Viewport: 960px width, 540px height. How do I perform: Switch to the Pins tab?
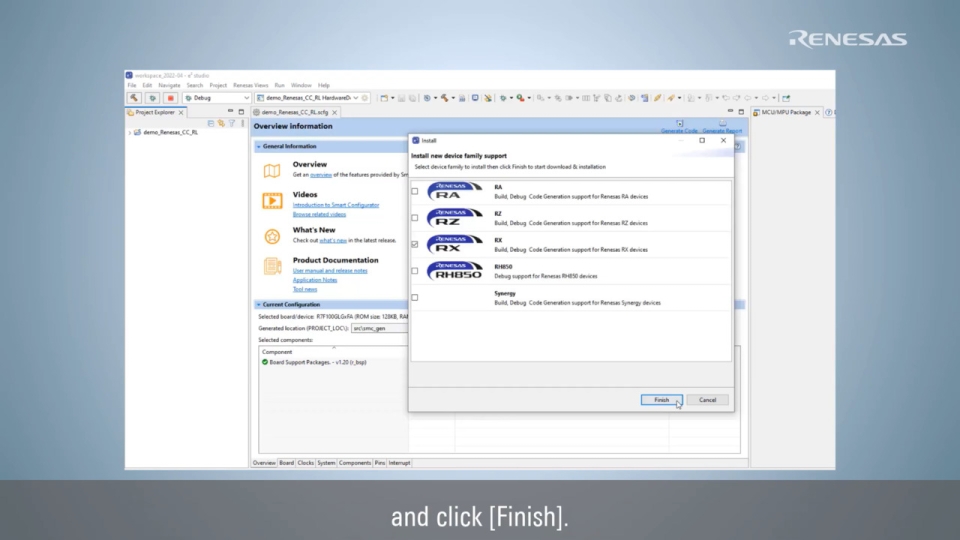[x=380, y=463]
